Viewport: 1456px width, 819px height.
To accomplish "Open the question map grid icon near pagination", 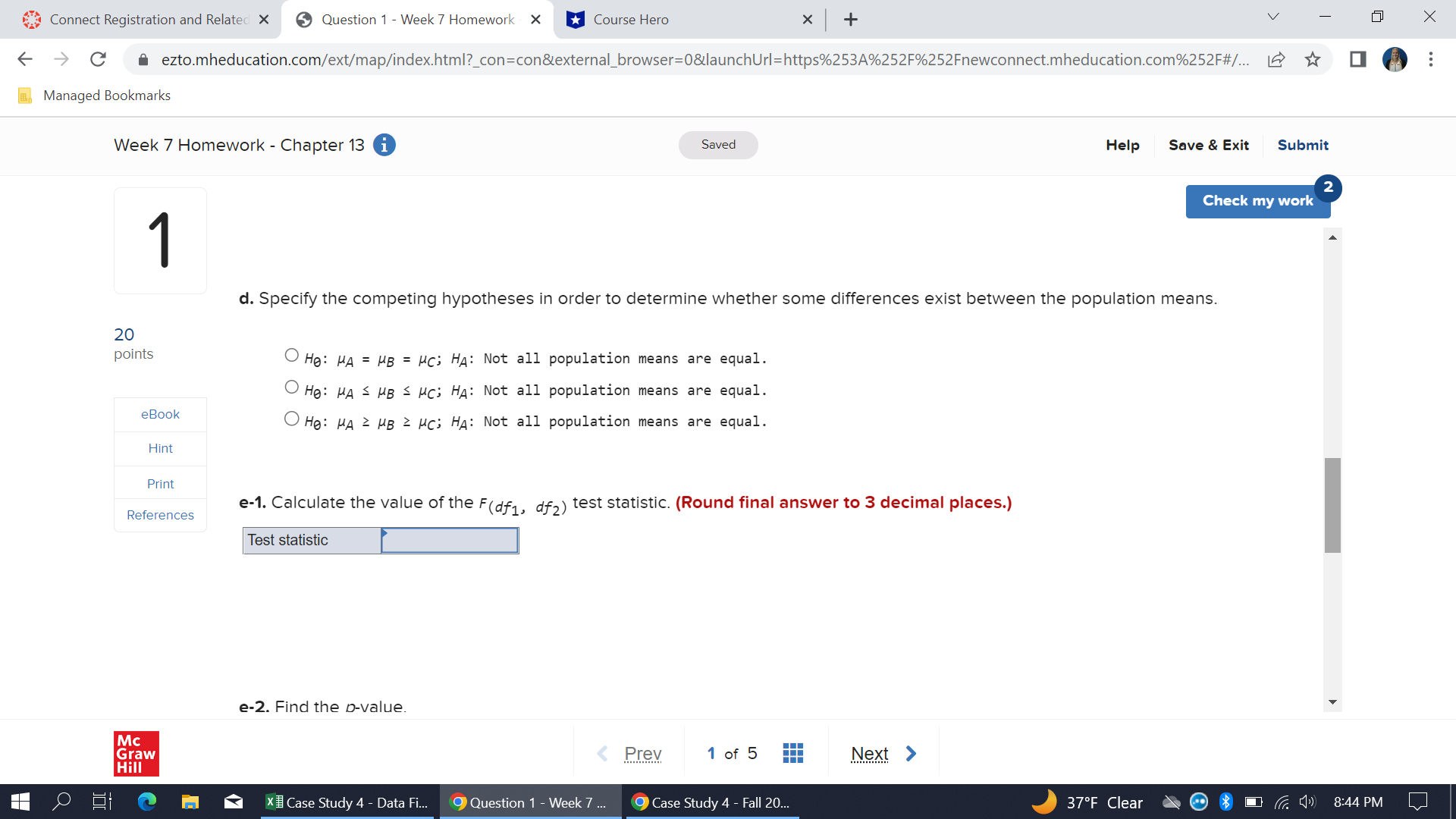I will click(x=792, y=753).
